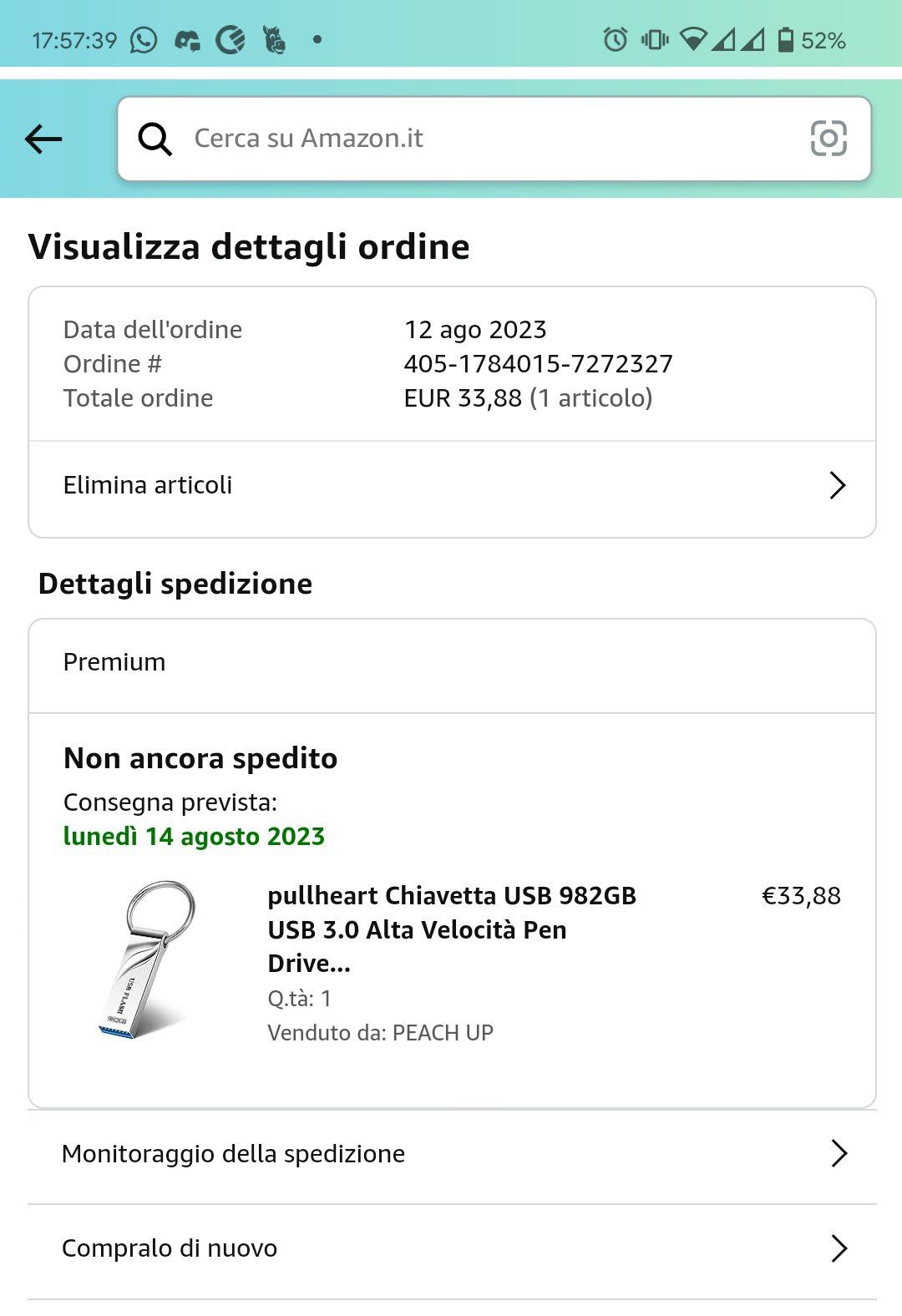
Task: Open Monitoraggio della spedizione
Action: 233,1154
